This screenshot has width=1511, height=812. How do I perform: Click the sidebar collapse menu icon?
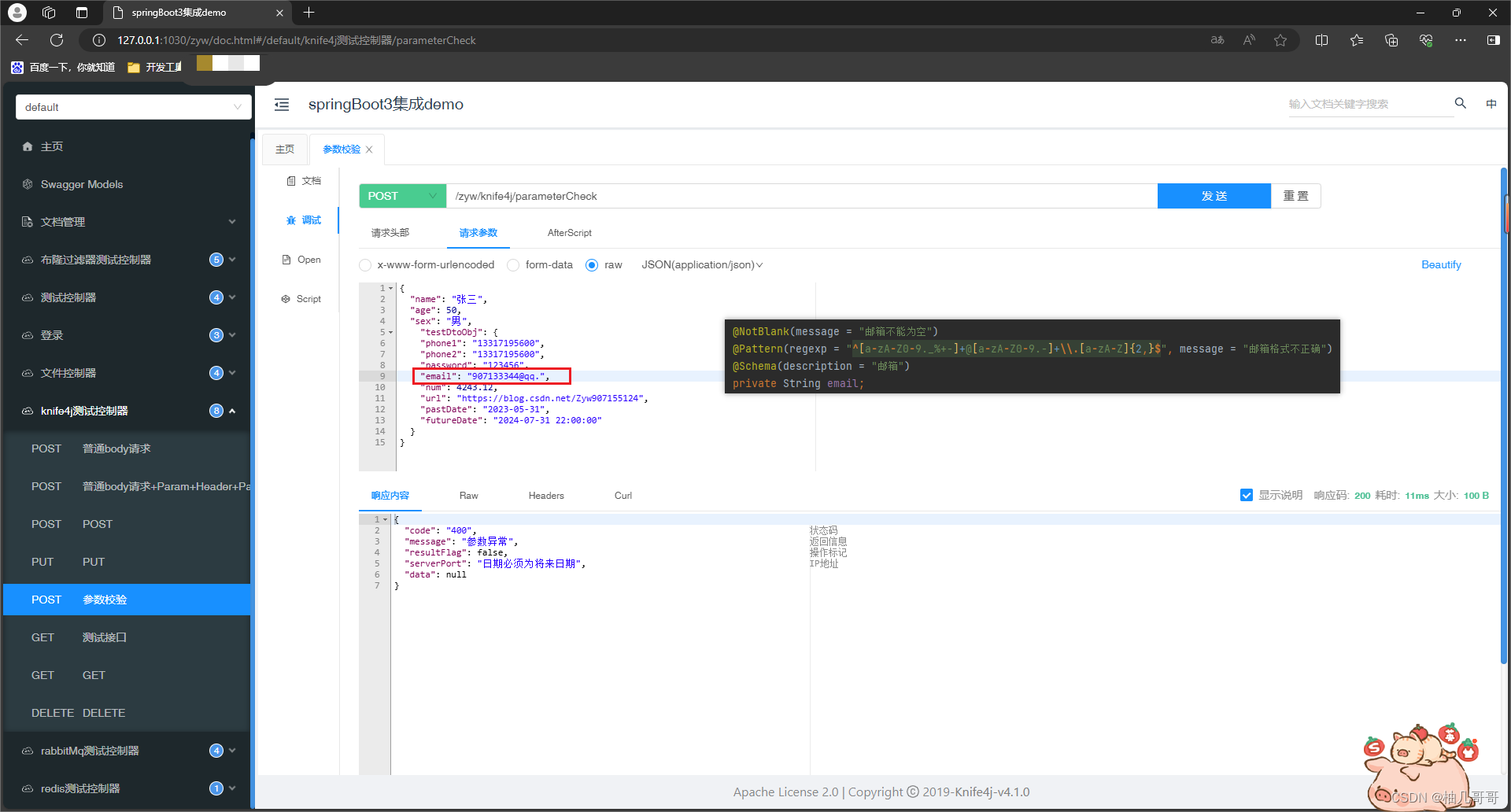(x=282, y=105)
